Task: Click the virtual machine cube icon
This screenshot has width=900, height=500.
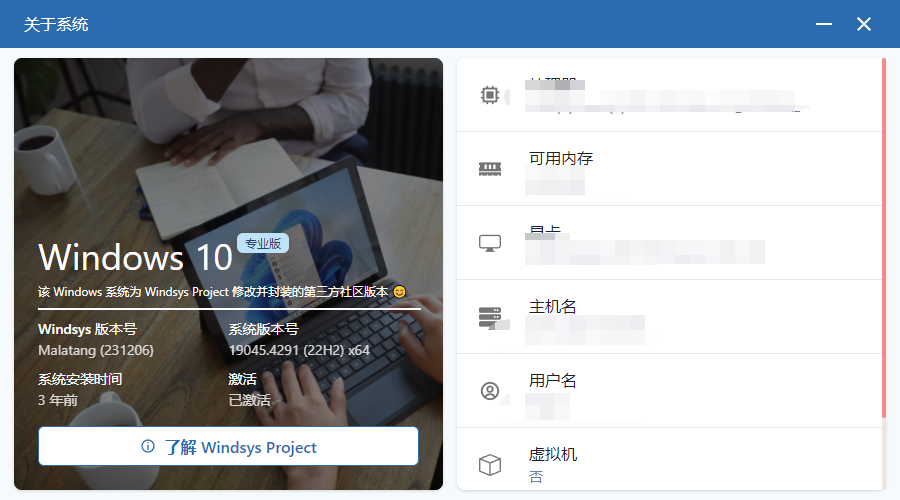Action: pyautogui.click(x=490, y=464)
